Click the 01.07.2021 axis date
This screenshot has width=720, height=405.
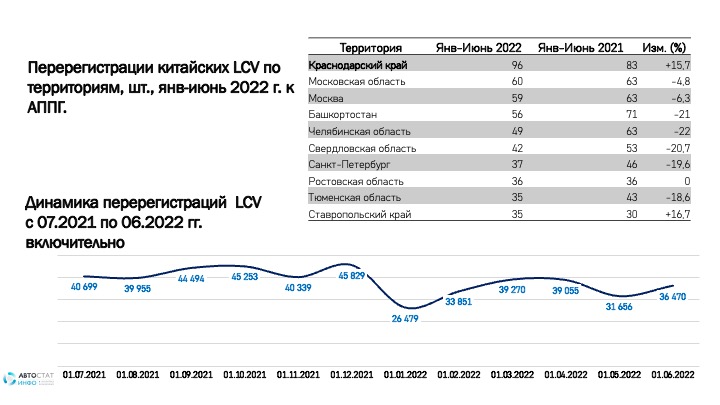83,375
